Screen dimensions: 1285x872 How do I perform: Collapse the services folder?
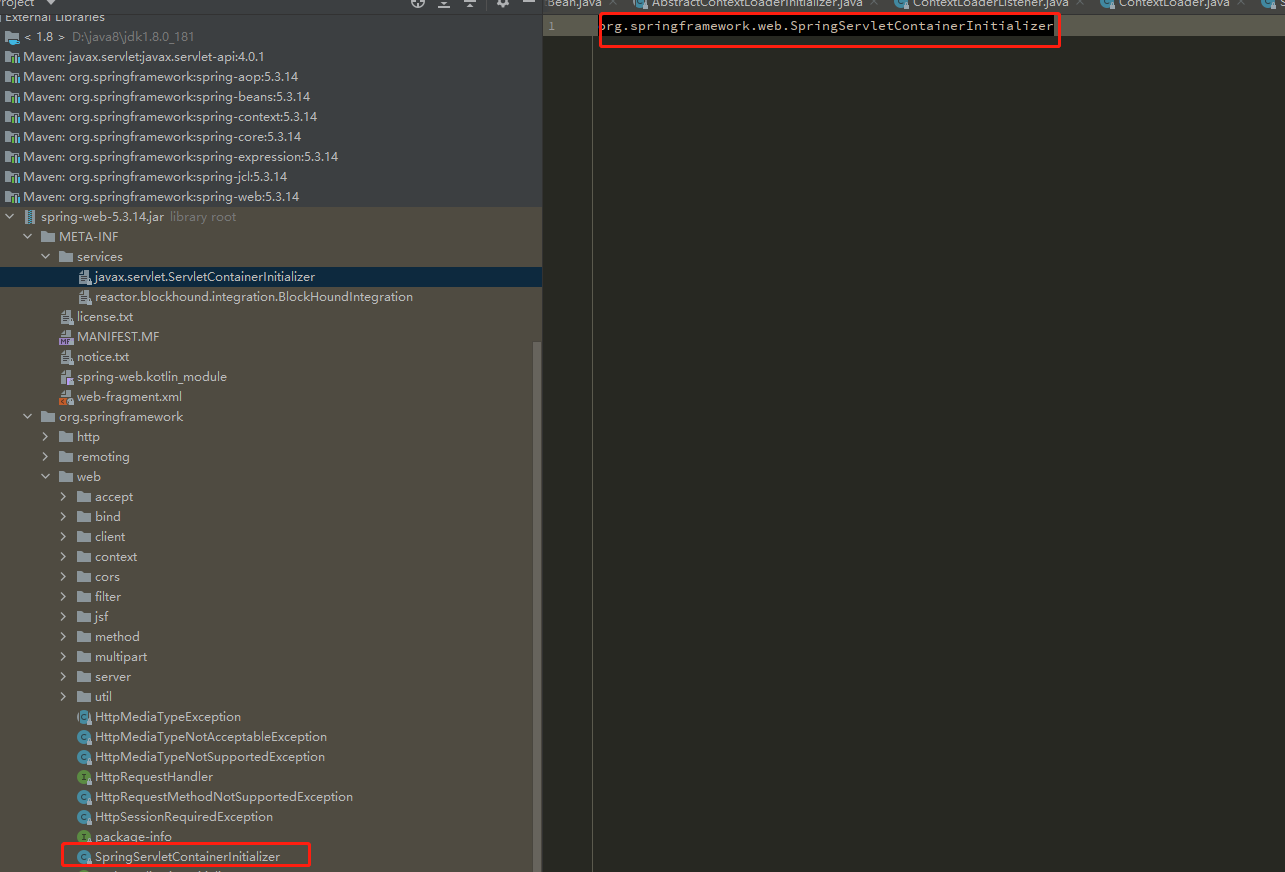tap(46, 257)
